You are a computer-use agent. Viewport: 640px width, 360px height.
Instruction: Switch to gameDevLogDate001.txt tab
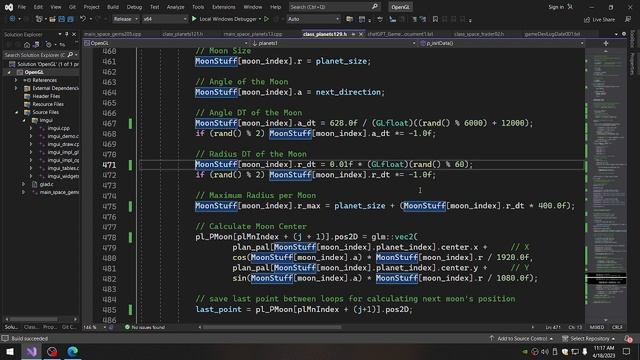point(552,34)
